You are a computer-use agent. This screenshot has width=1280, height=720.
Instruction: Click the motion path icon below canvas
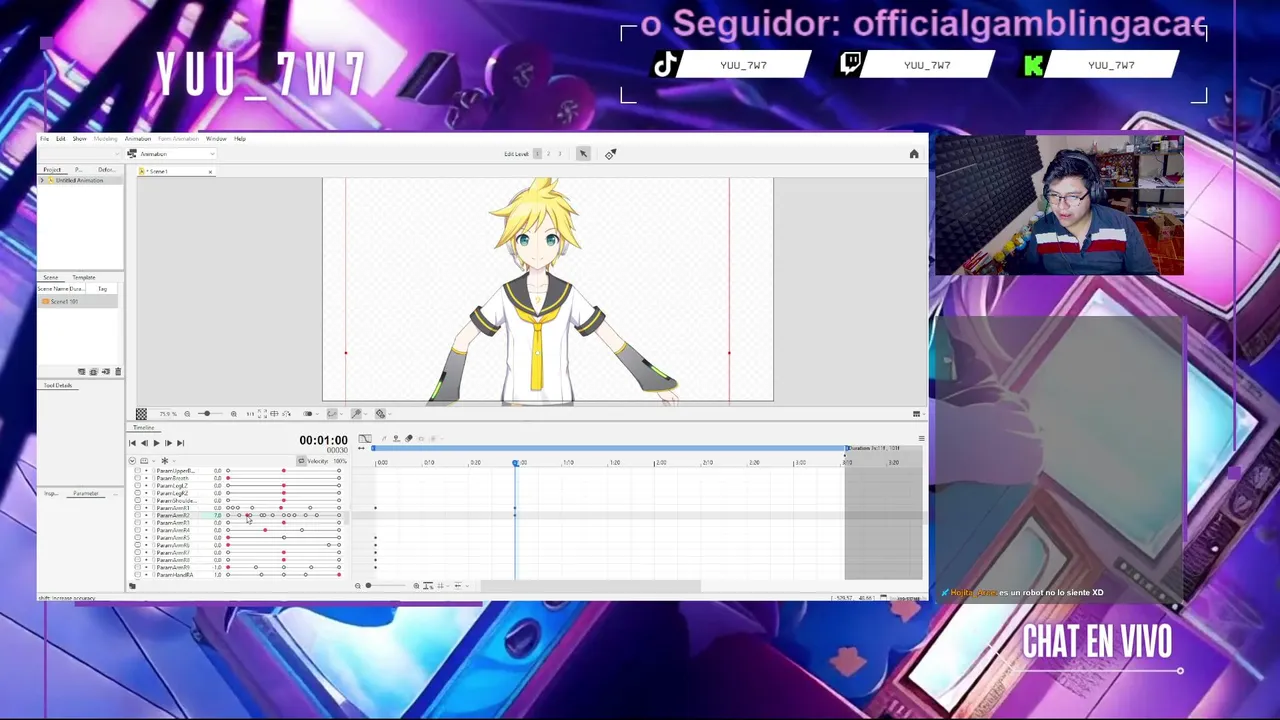pyautogui.click(x=332, y=414)
